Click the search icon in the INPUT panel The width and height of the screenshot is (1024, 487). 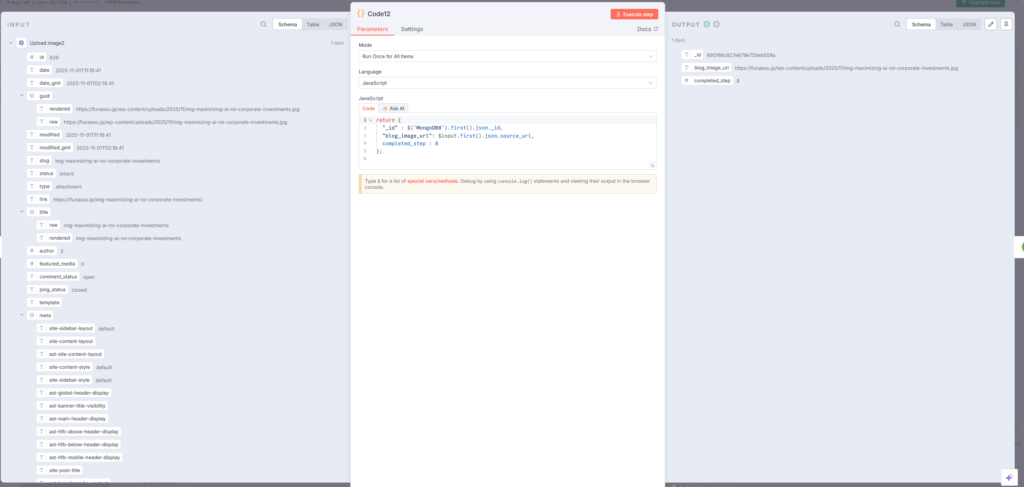(x=264, y=24)
